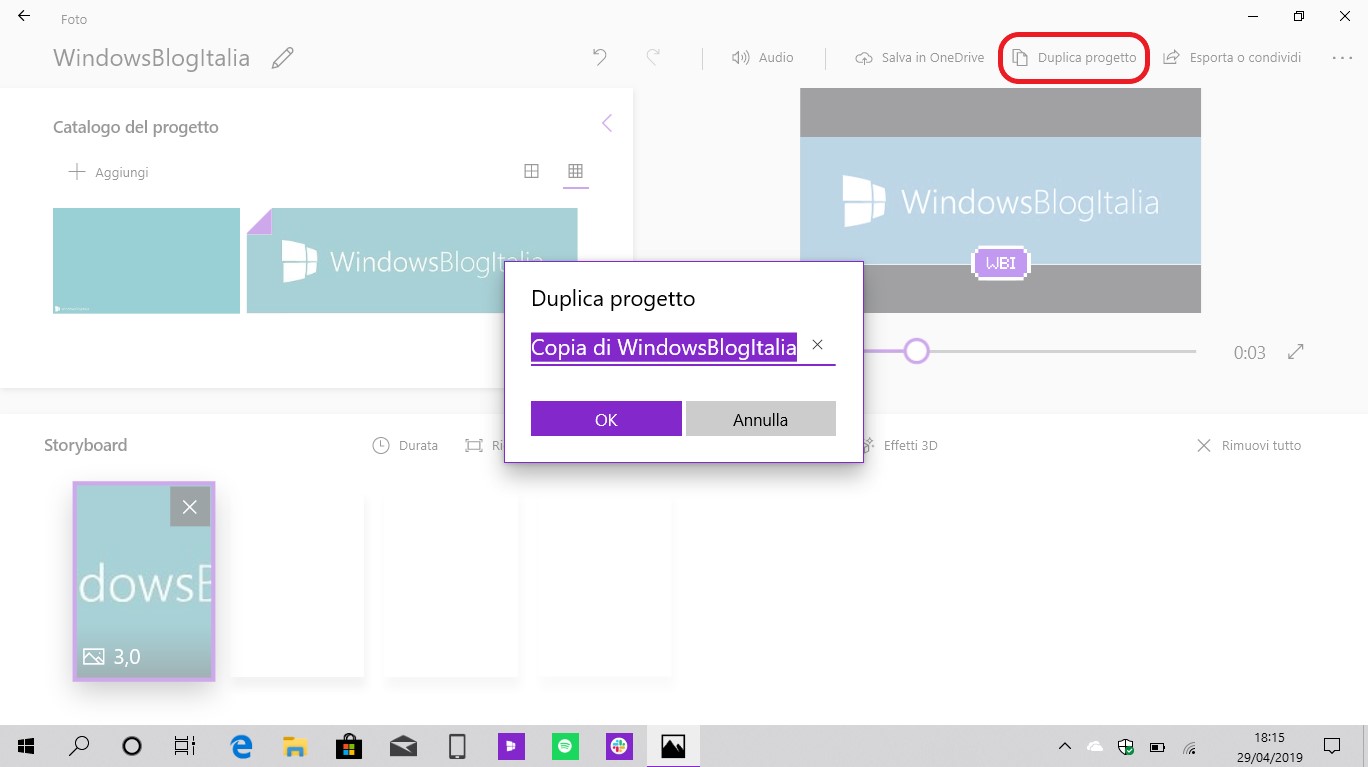Open Your Phone app from taskbar
1368x767 pixels.
(457, 746)
